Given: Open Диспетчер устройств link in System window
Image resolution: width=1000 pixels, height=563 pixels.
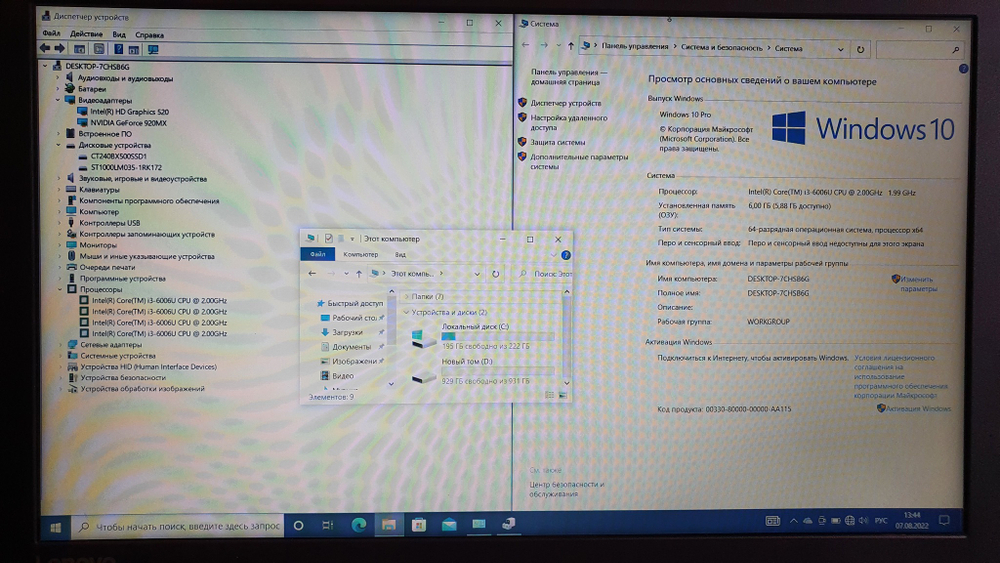Looking at the screenshot, I should [x=566, y=103].
